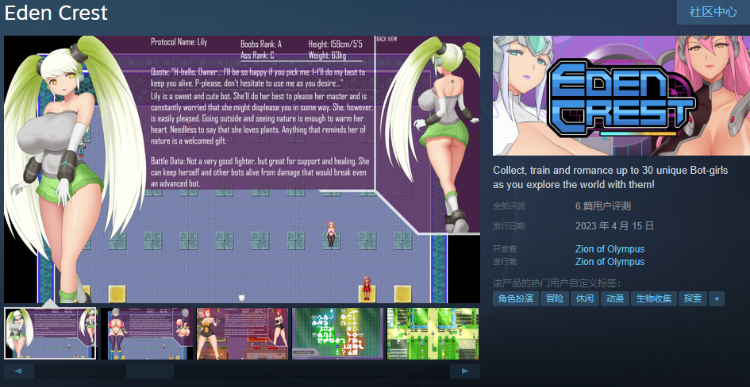Select the 冒险 tag
Viewport: 750px width, 387px height.
554,299
